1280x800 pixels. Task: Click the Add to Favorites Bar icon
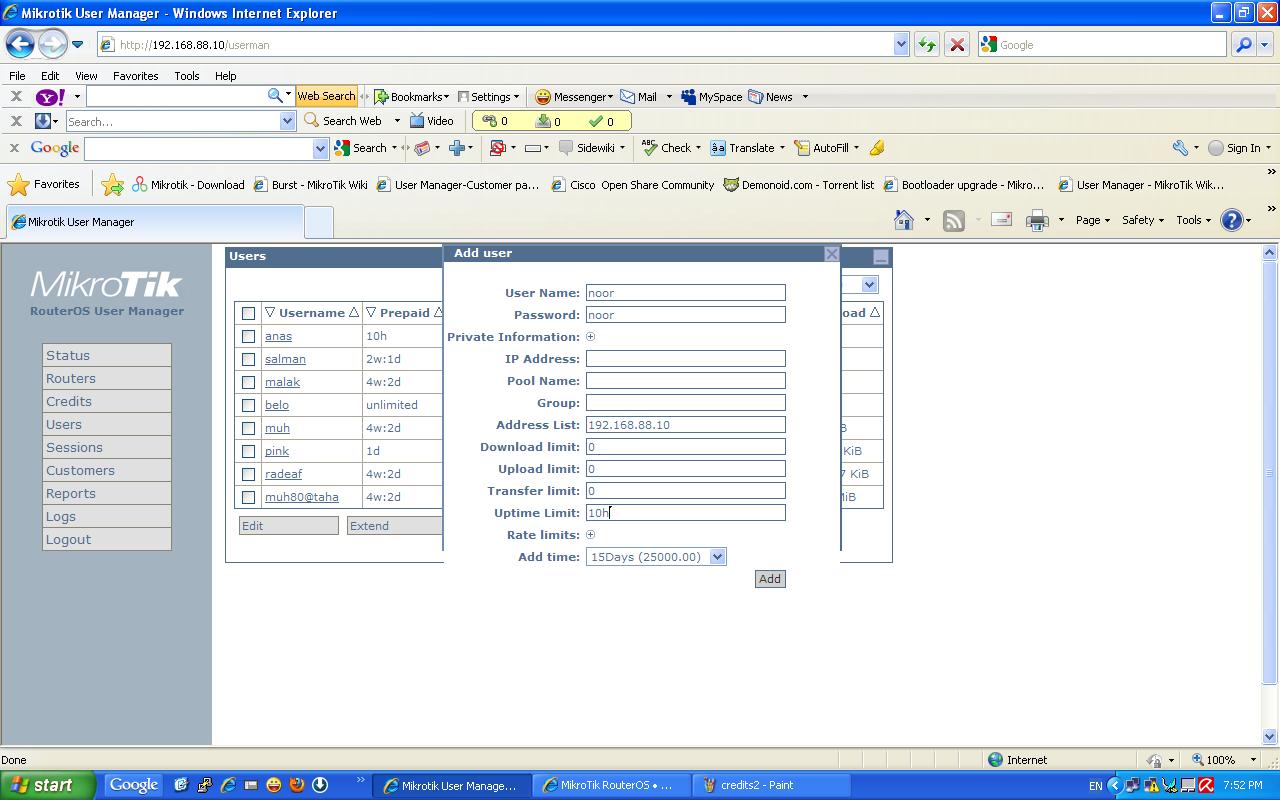pyautogui.click(x=112, y=185)
